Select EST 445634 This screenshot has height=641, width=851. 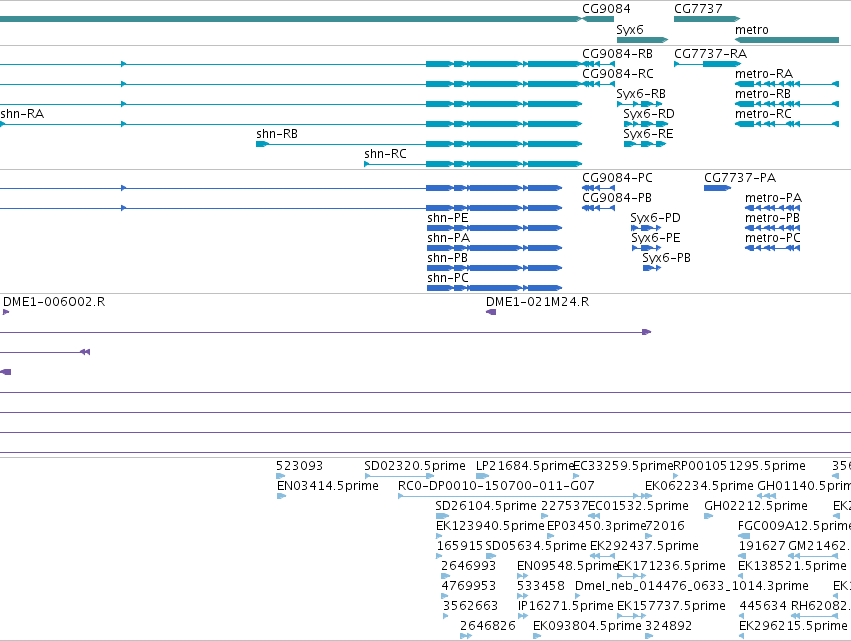pyautogui.click(x=742, y=616)
